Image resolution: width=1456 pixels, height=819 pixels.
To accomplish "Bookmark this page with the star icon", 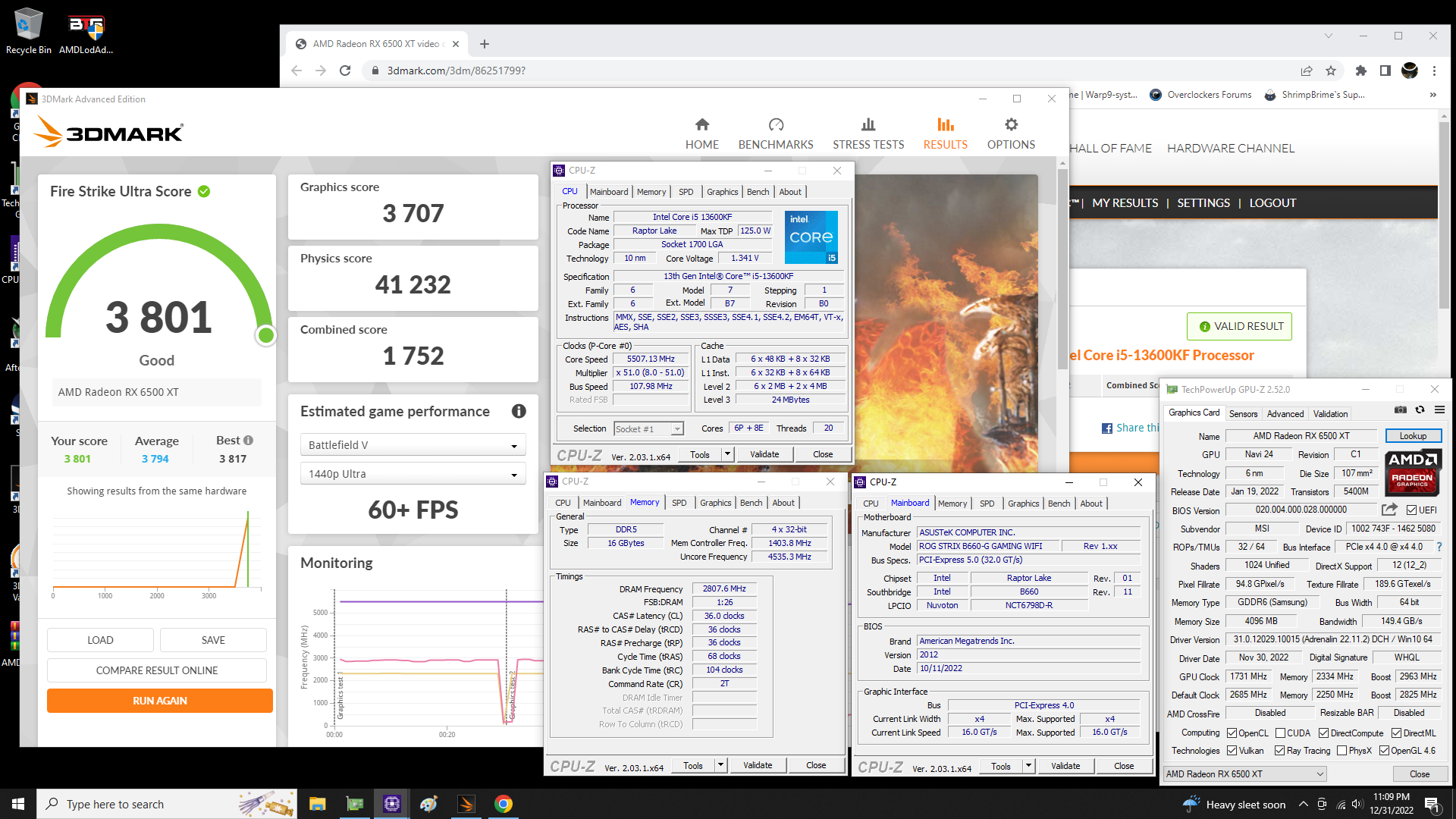I will [x=1331, y=71].
